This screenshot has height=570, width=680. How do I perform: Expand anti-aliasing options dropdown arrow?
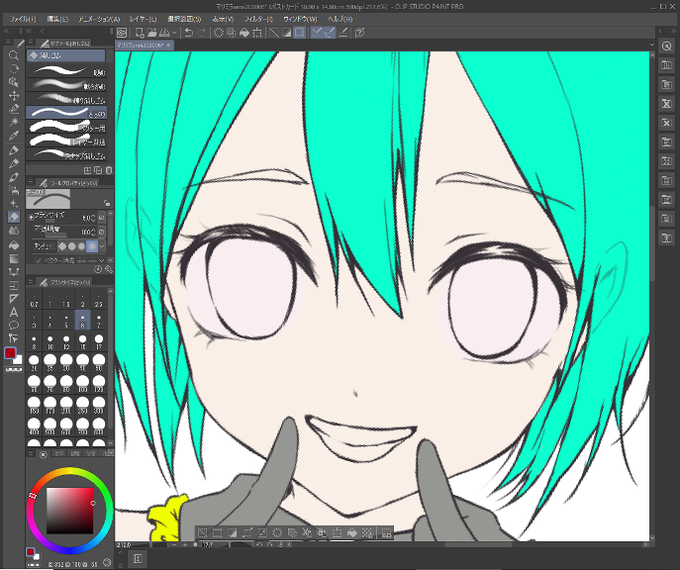coord(102,246)
